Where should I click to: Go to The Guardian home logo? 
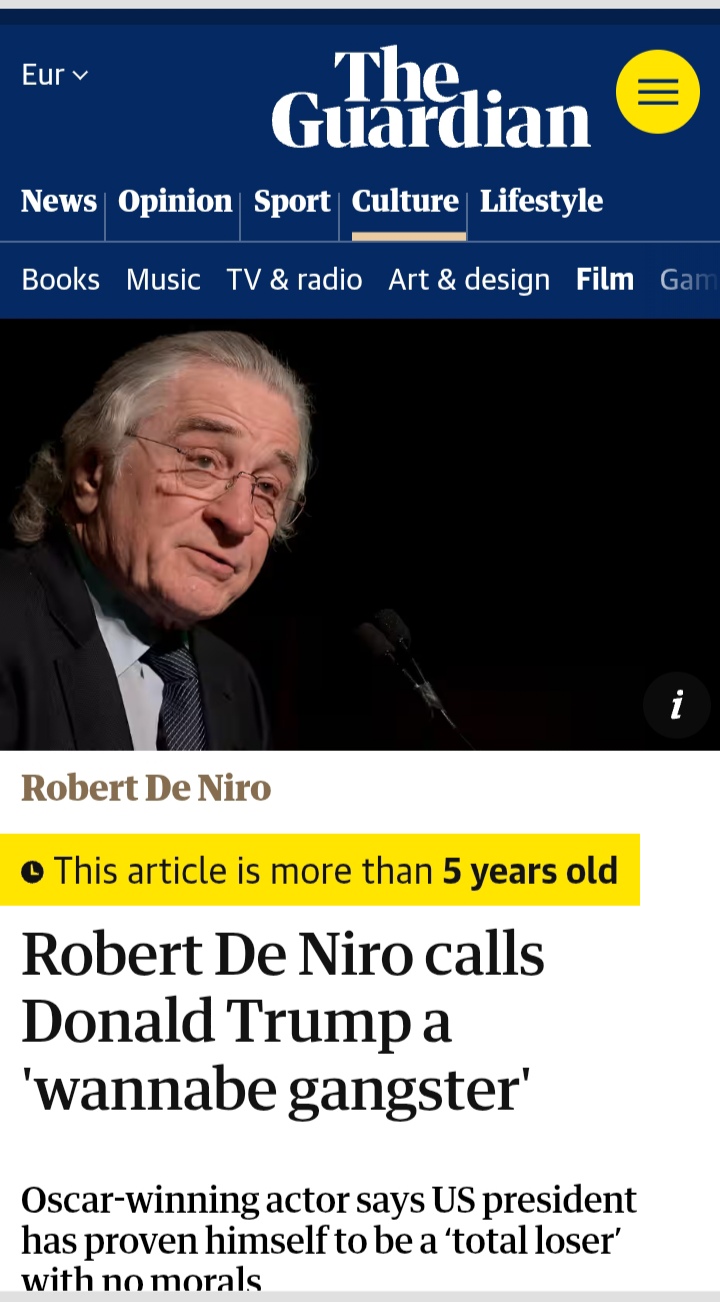(x=431, y=97)
